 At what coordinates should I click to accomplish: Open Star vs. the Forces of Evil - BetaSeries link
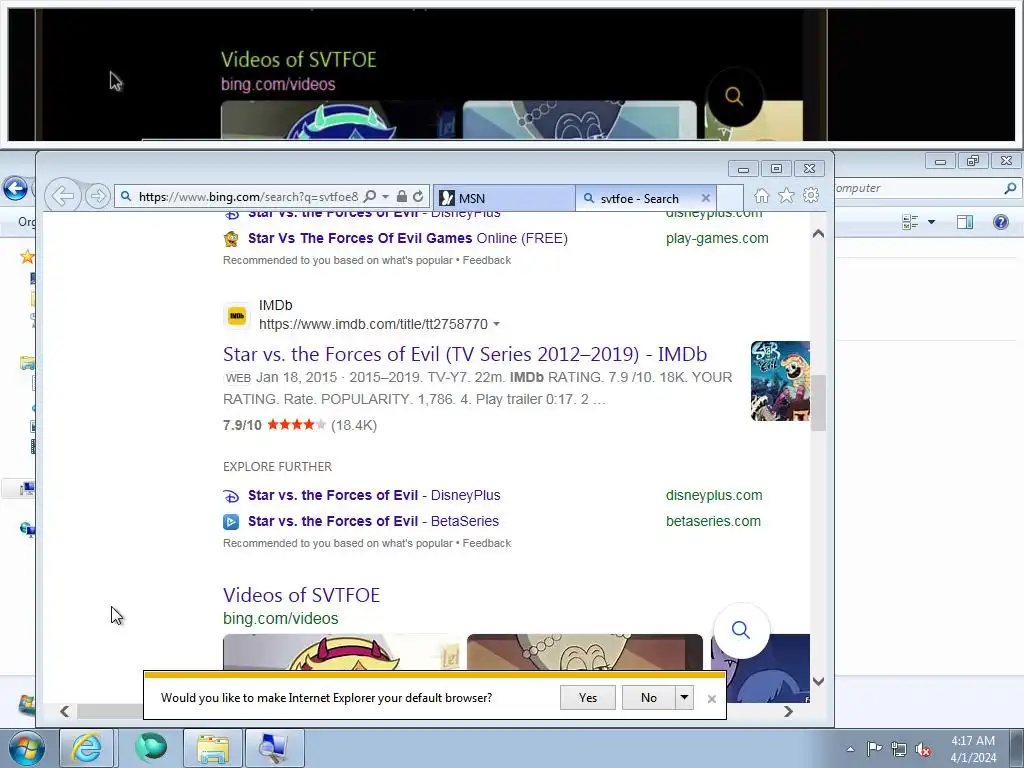click(373, 521)
